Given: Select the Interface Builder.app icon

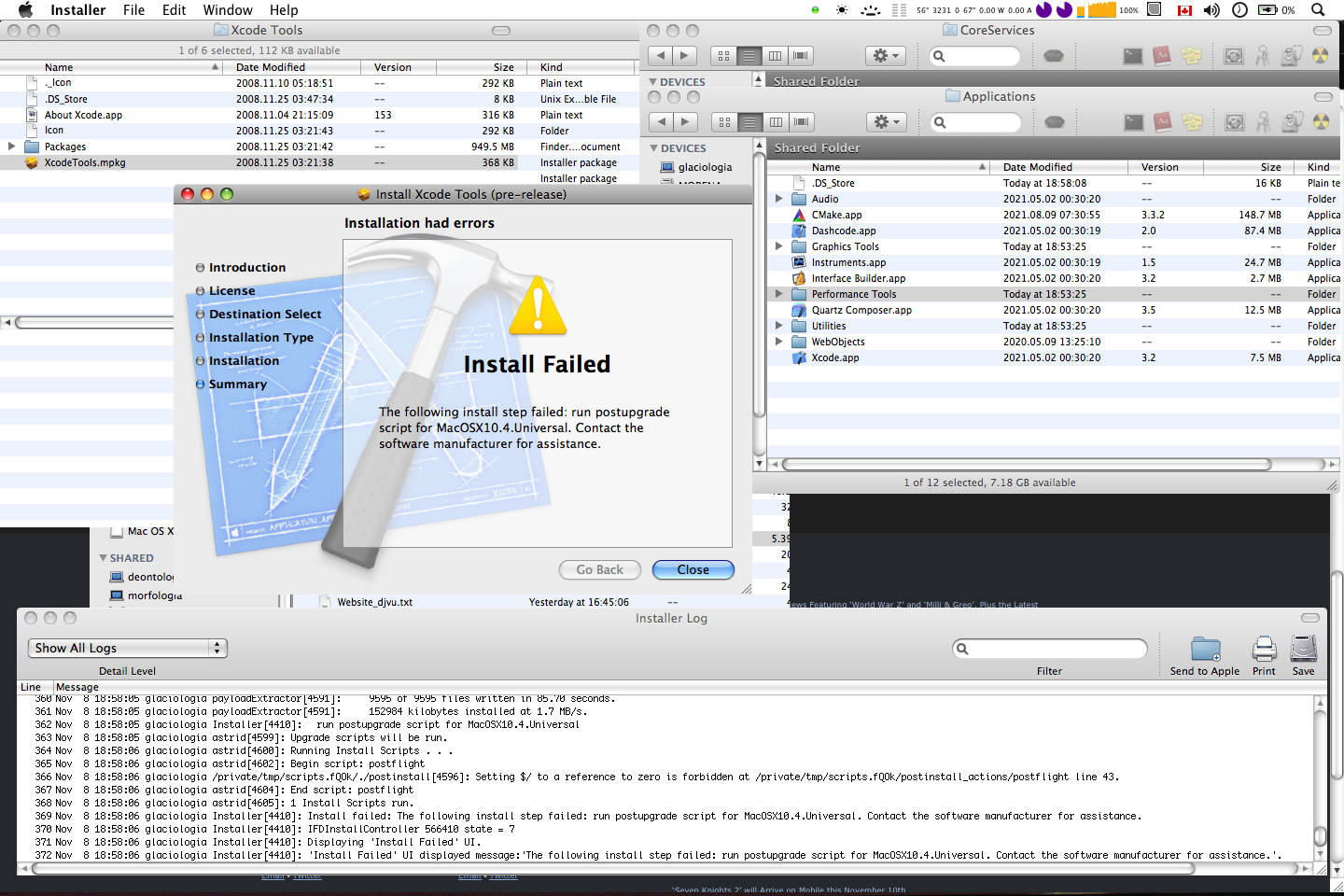Looking at the screenshot, I should click(x=799, y=278).
